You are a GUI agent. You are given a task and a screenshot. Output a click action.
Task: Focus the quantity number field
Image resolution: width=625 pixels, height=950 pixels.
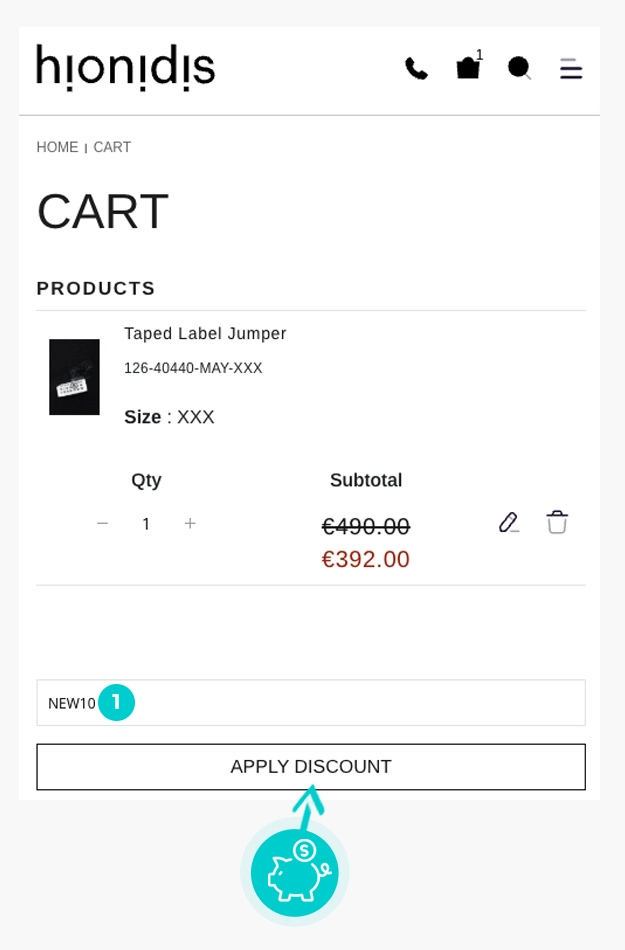point(146,524)
